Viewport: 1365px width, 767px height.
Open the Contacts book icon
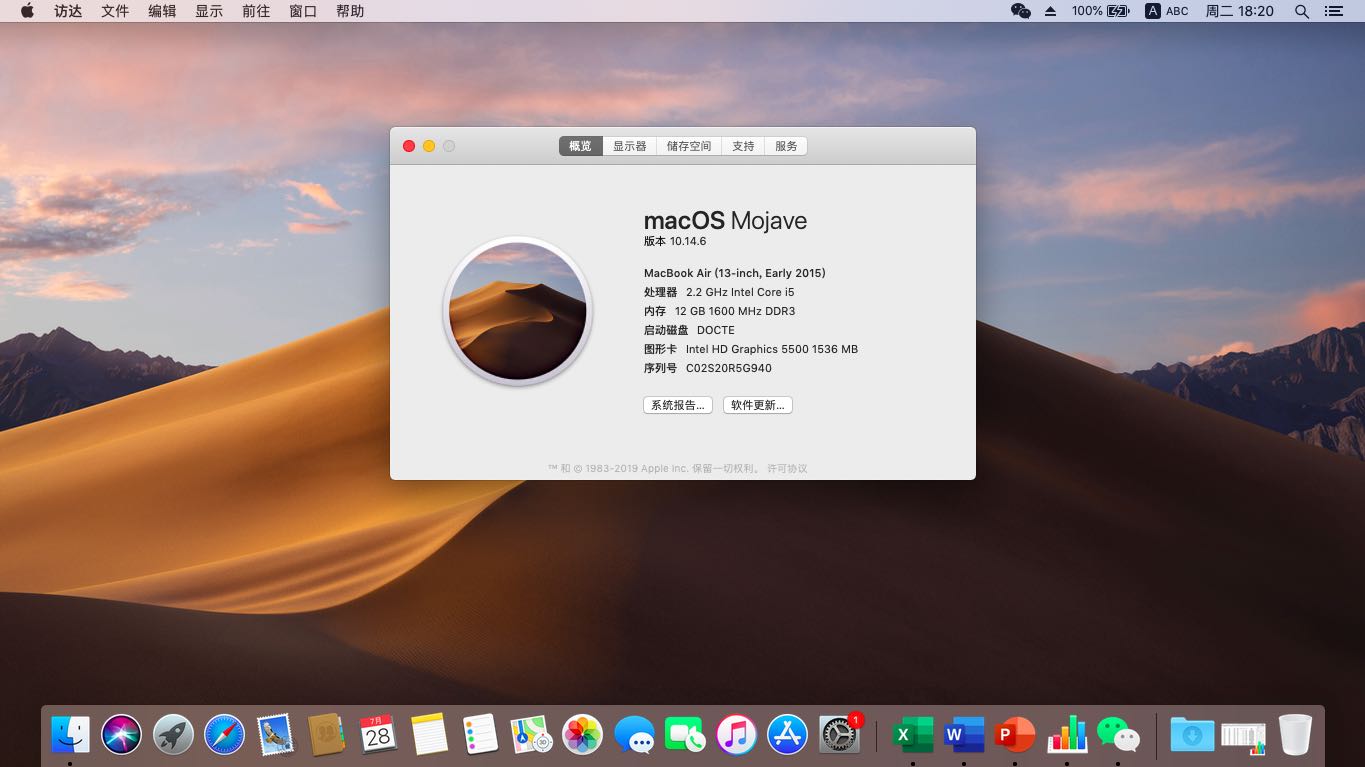pos(326,735)
